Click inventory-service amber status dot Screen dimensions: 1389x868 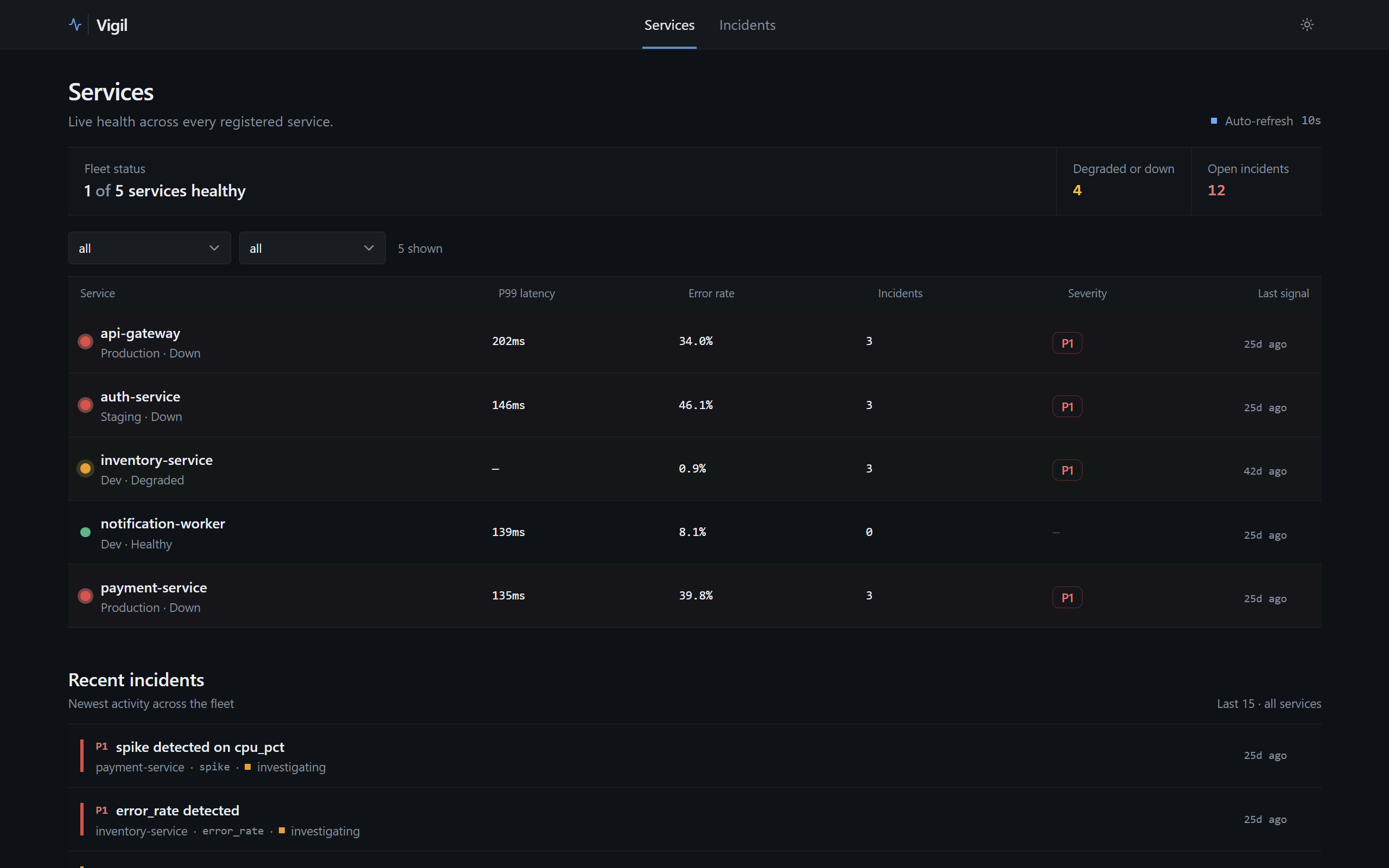86,468
